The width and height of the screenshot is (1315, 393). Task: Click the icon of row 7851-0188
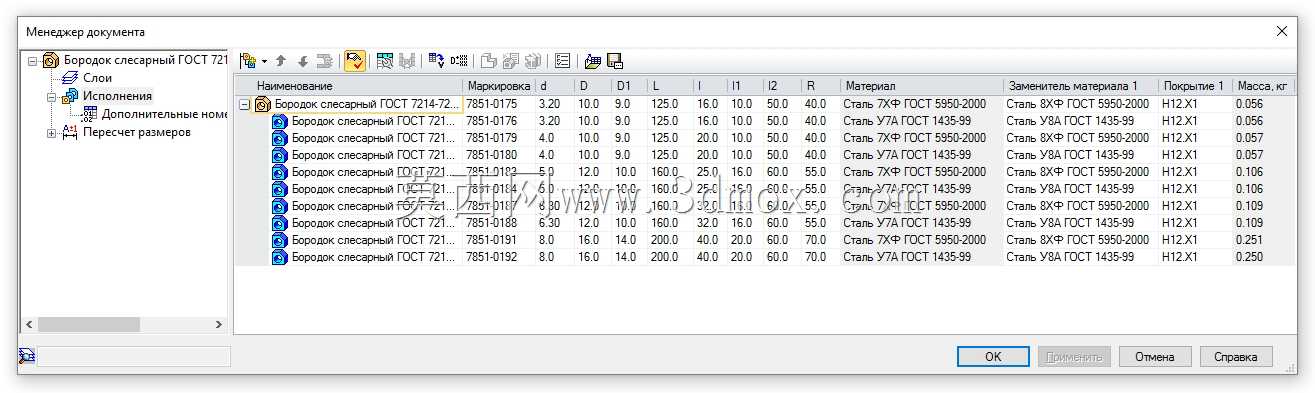pyautogui.click(x=280, y=223)
